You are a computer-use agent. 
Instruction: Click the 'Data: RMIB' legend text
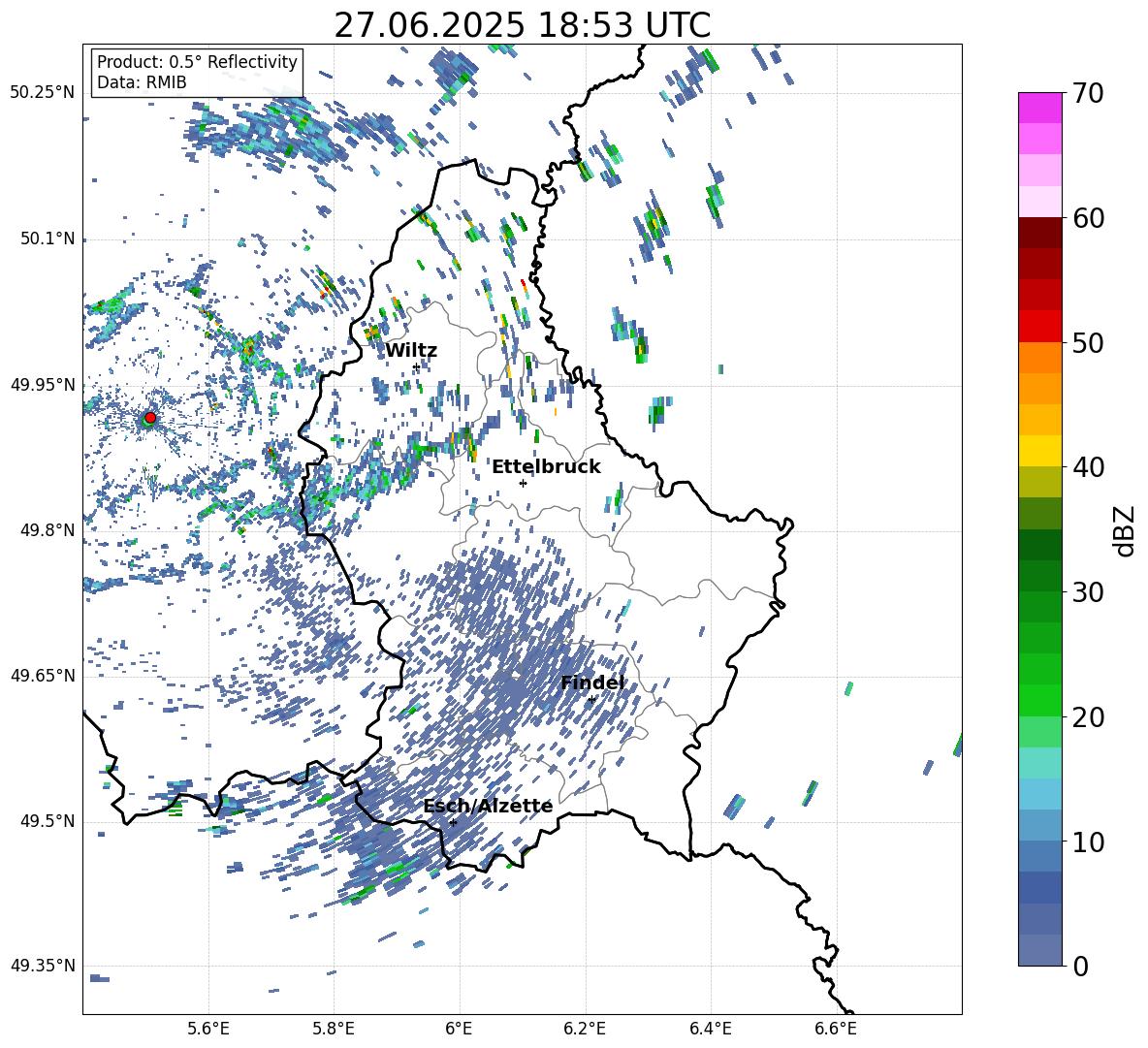click(x=142, y=82)
